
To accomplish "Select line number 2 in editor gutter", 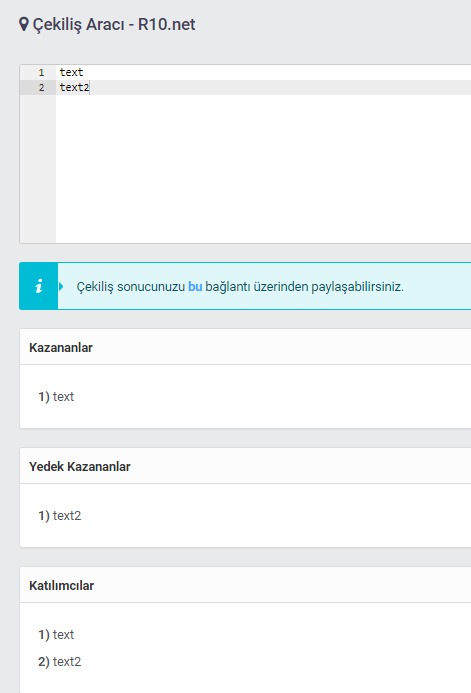I will [x=41, y=87].
